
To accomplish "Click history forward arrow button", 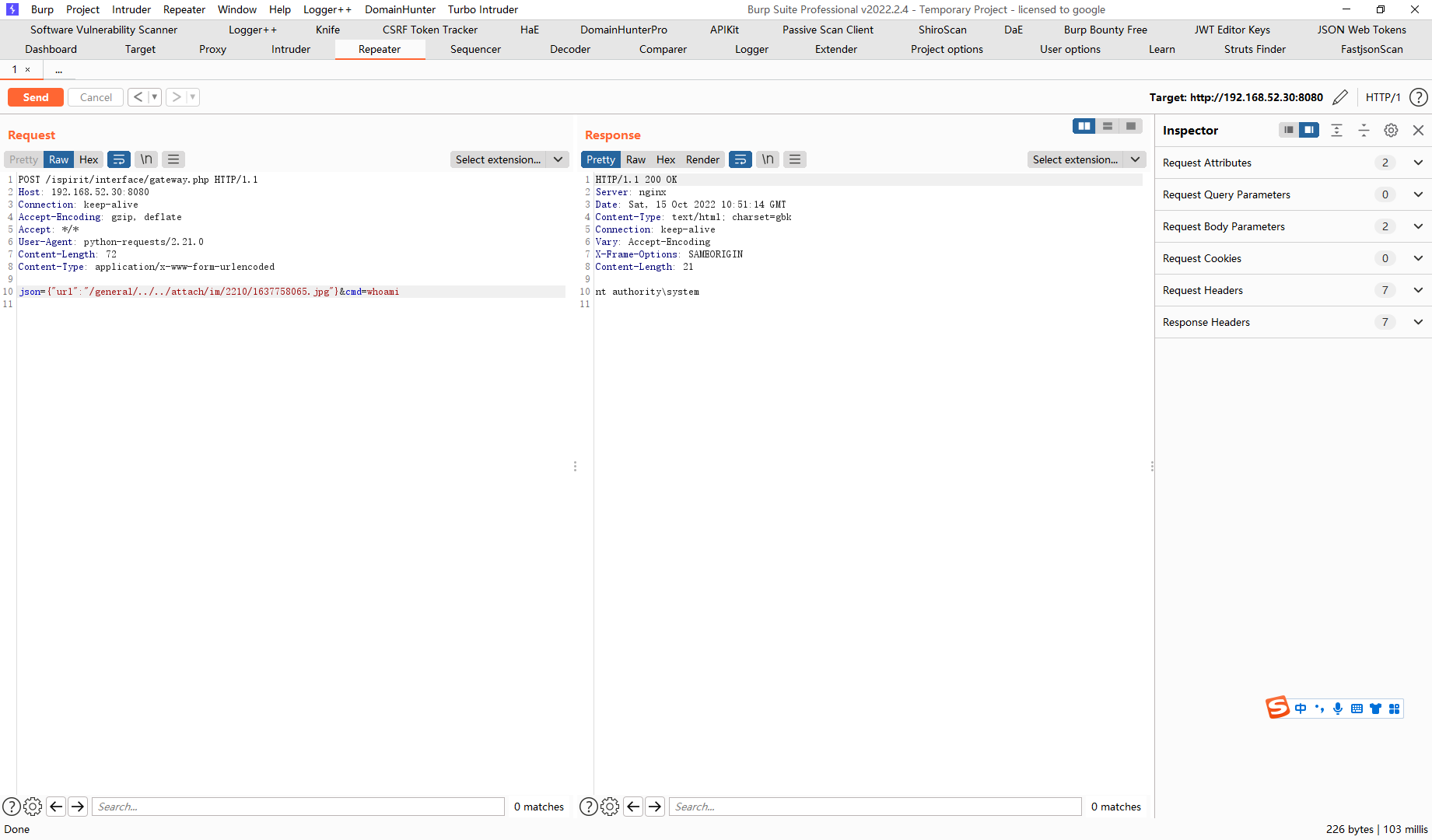I will pos(177,97).
